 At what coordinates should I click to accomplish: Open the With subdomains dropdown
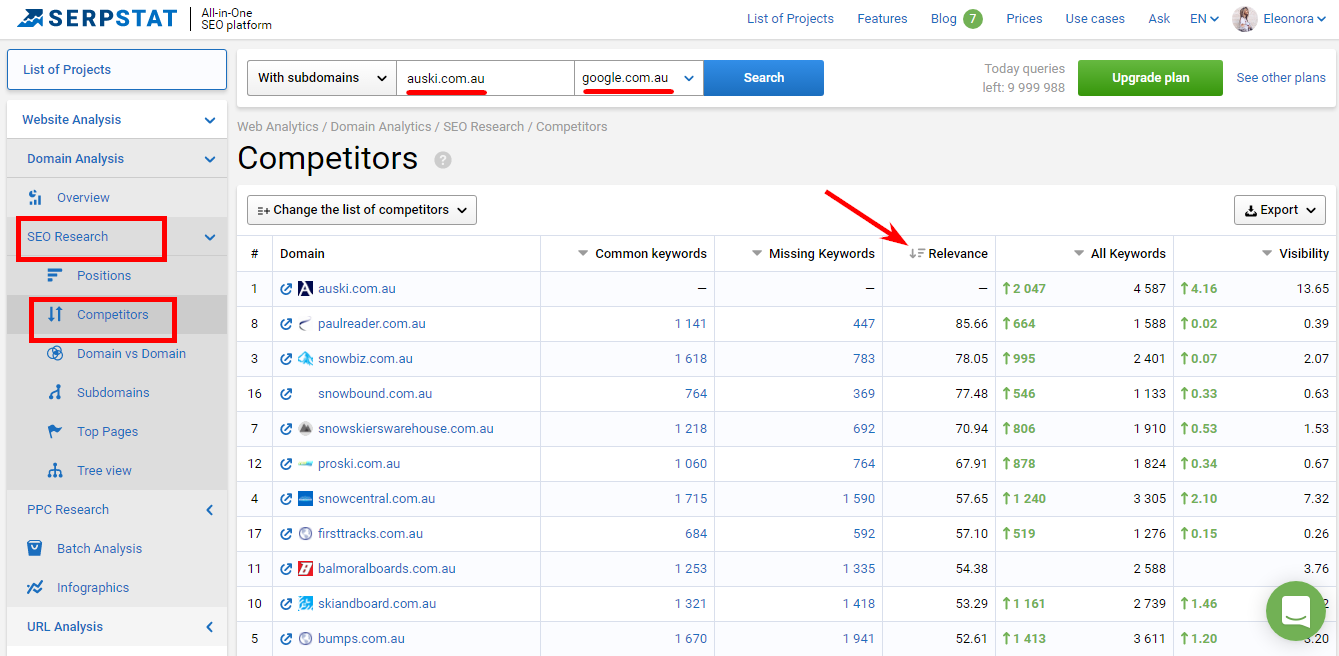pyautogui.click(x=322, y=78)
